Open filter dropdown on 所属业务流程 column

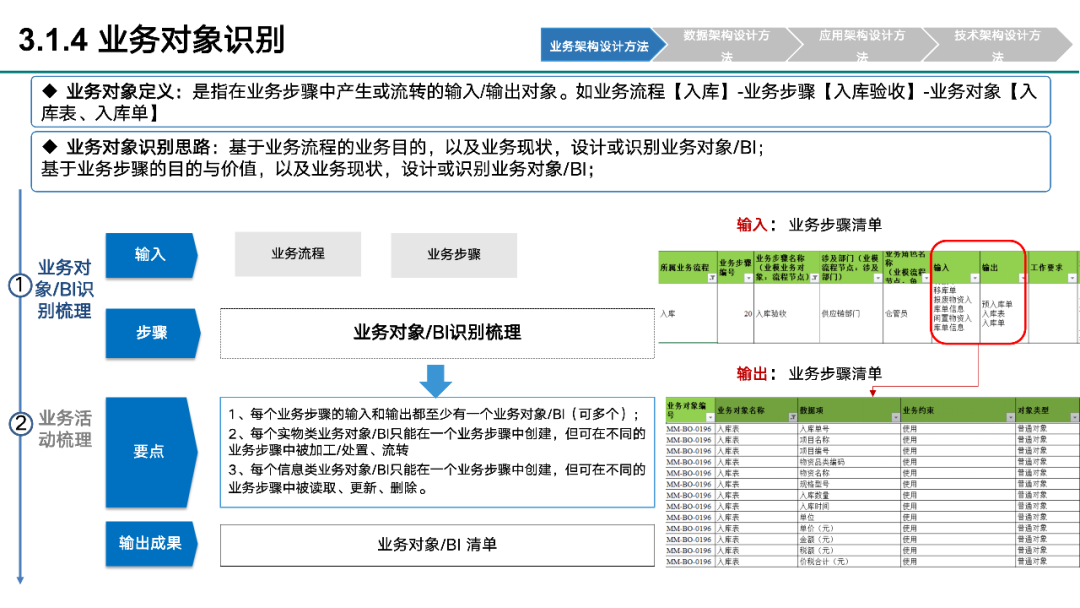(712, 278)
